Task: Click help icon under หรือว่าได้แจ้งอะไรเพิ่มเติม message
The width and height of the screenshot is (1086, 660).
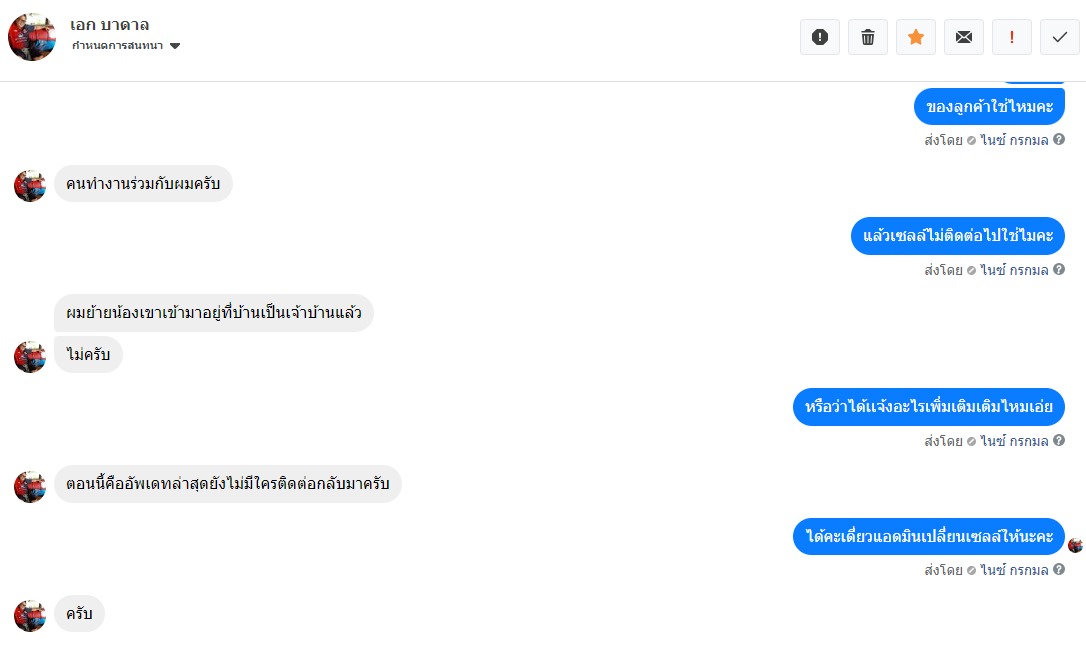Action: (x=1059, y=440)
